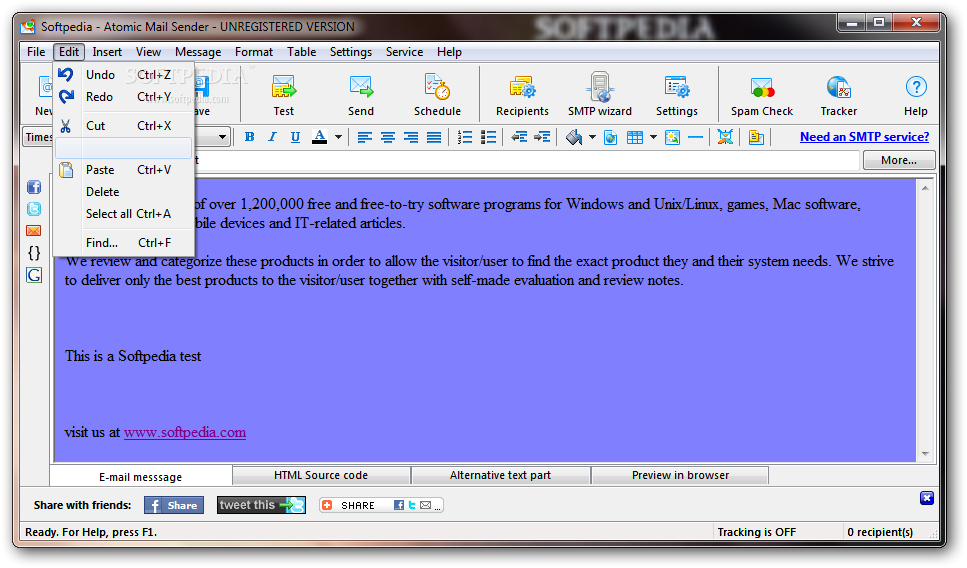Insert a bulleted list

[488, 137]
